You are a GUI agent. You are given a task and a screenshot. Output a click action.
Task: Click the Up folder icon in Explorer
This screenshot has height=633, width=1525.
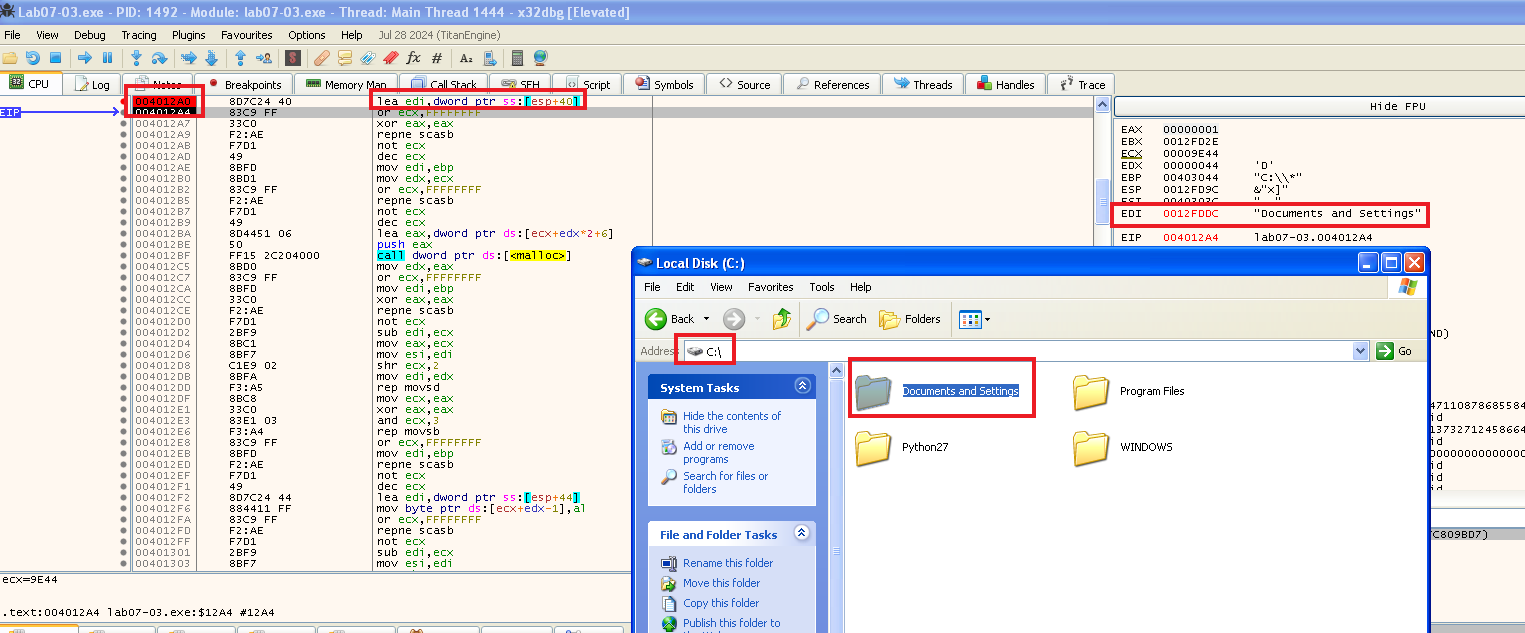pyautogui.click(x=782, y=319)
